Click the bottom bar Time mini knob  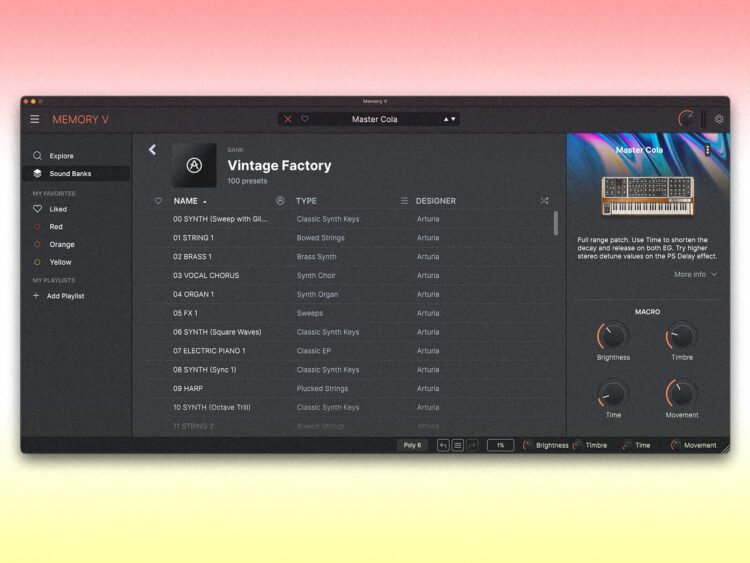point(627,445)
